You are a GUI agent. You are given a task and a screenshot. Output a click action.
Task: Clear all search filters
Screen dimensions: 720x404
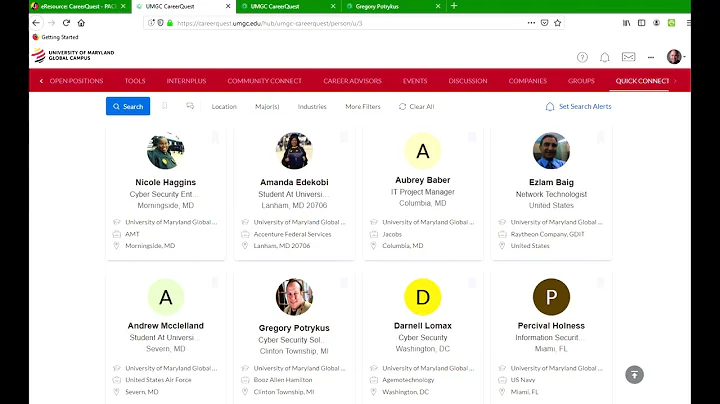tap(416, 107)
